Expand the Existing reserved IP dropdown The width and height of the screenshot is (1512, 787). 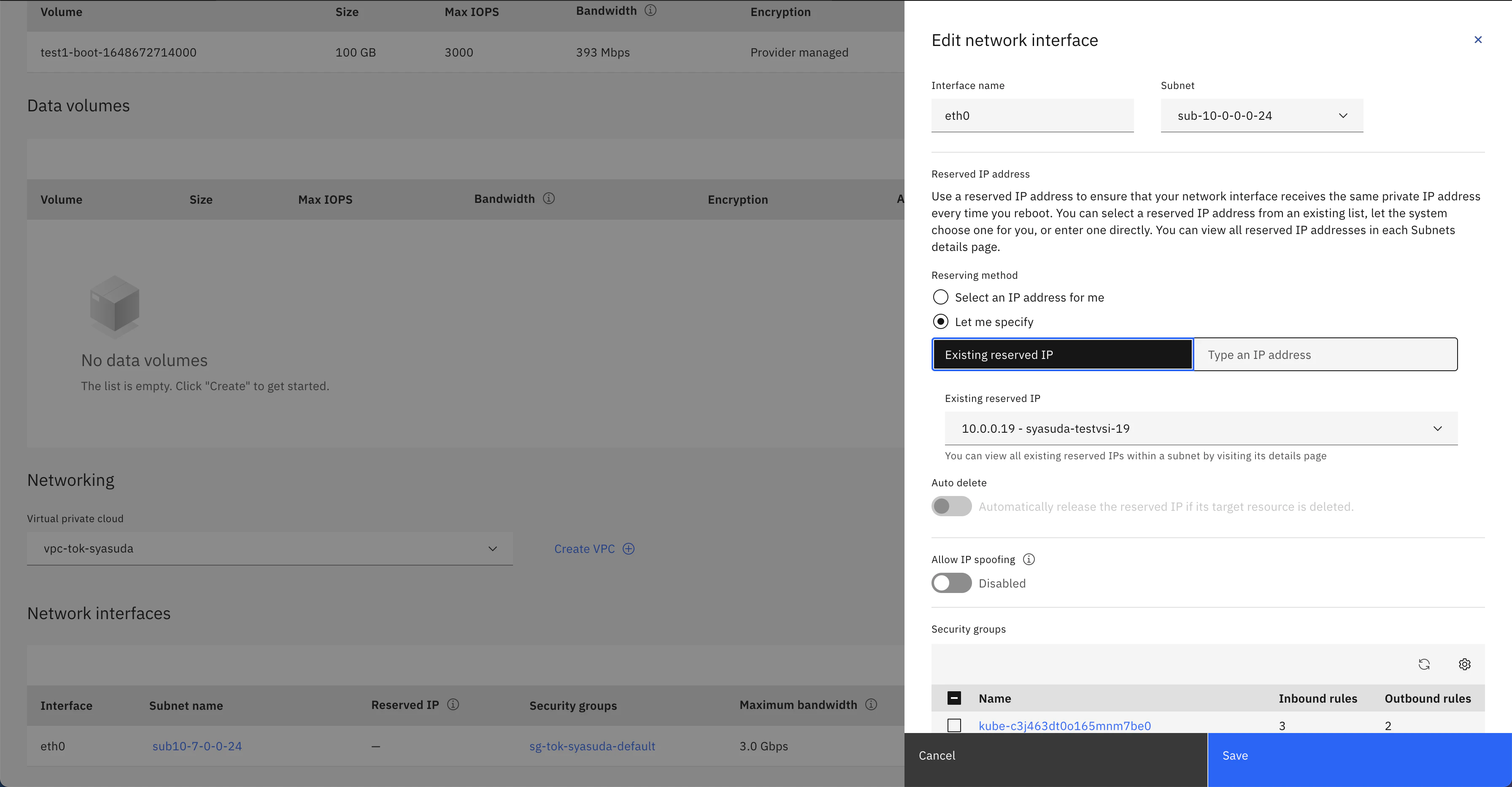pyautogui.click(x=1201, y=429)
